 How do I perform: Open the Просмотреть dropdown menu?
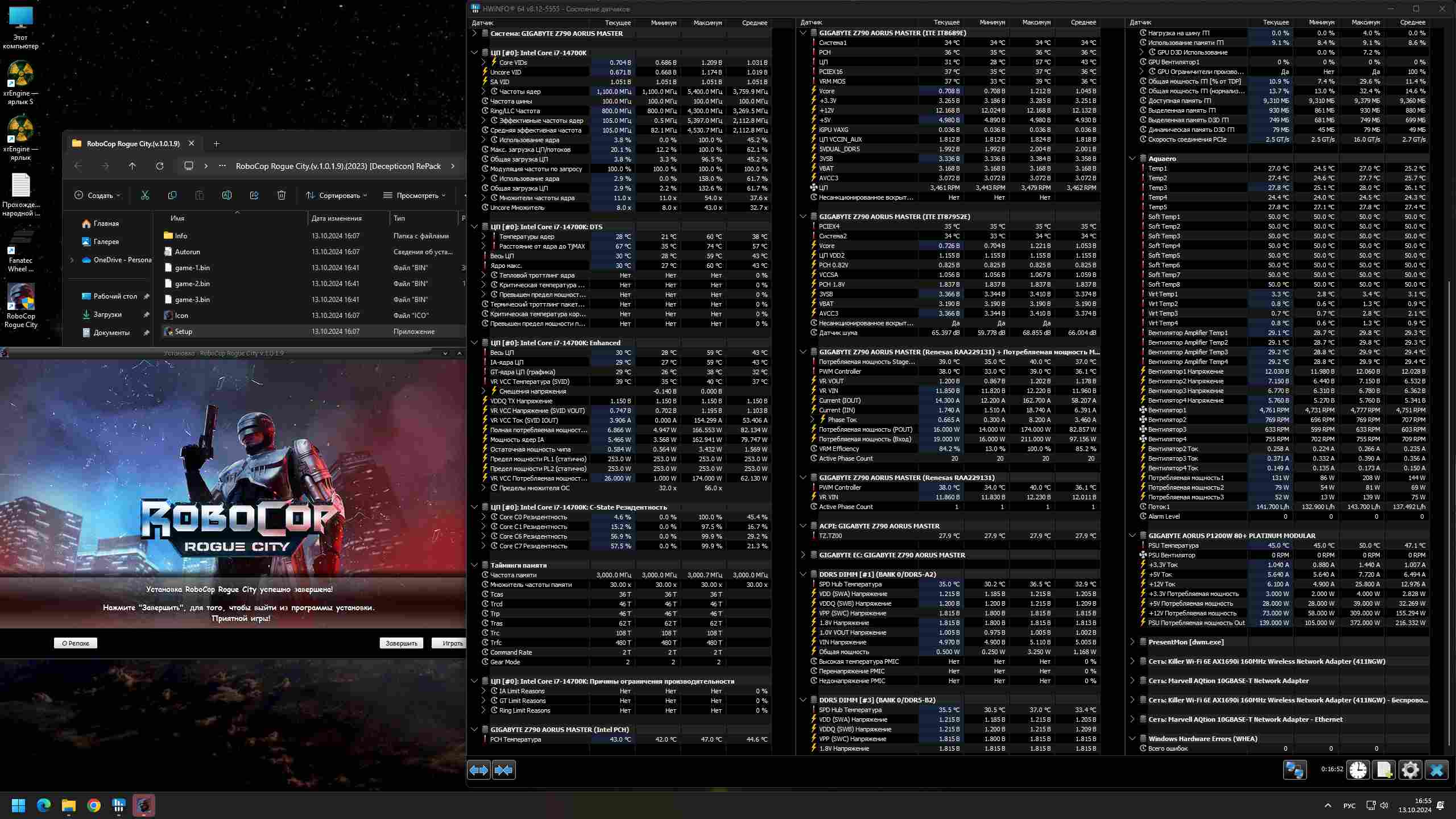point(414,195)
